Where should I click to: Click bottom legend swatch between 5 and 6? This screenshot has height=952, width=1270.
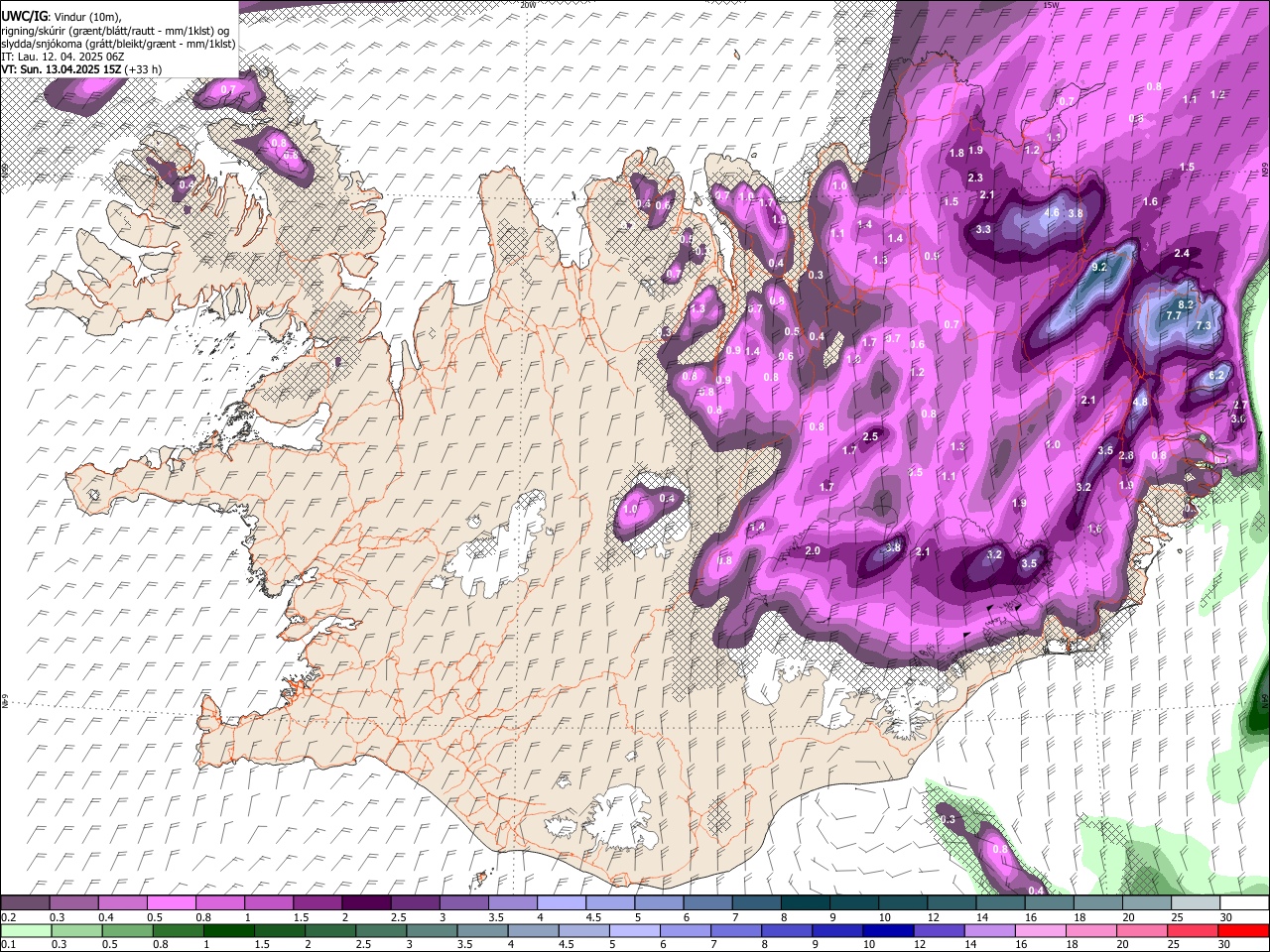[x=635, y=930]
